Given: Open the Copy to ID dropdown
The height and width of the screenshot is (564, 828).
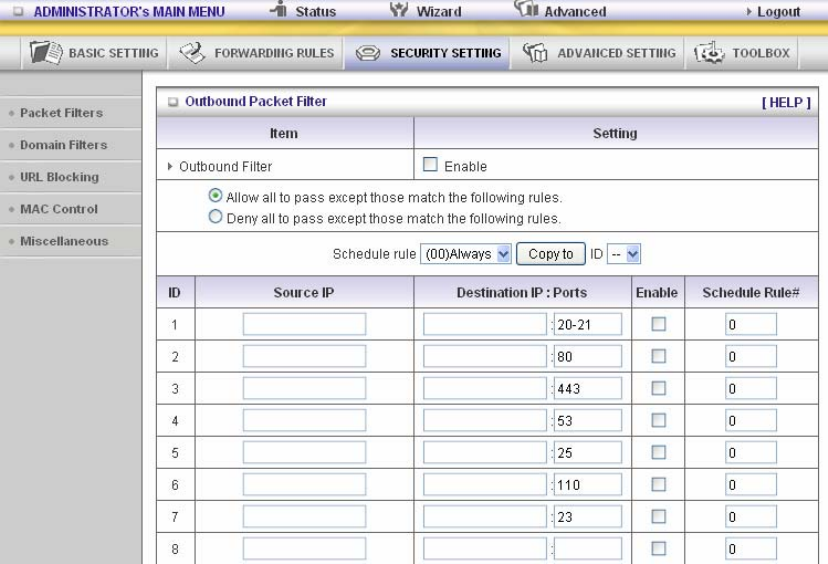Looking at the screenshot, I should (624, 254).
